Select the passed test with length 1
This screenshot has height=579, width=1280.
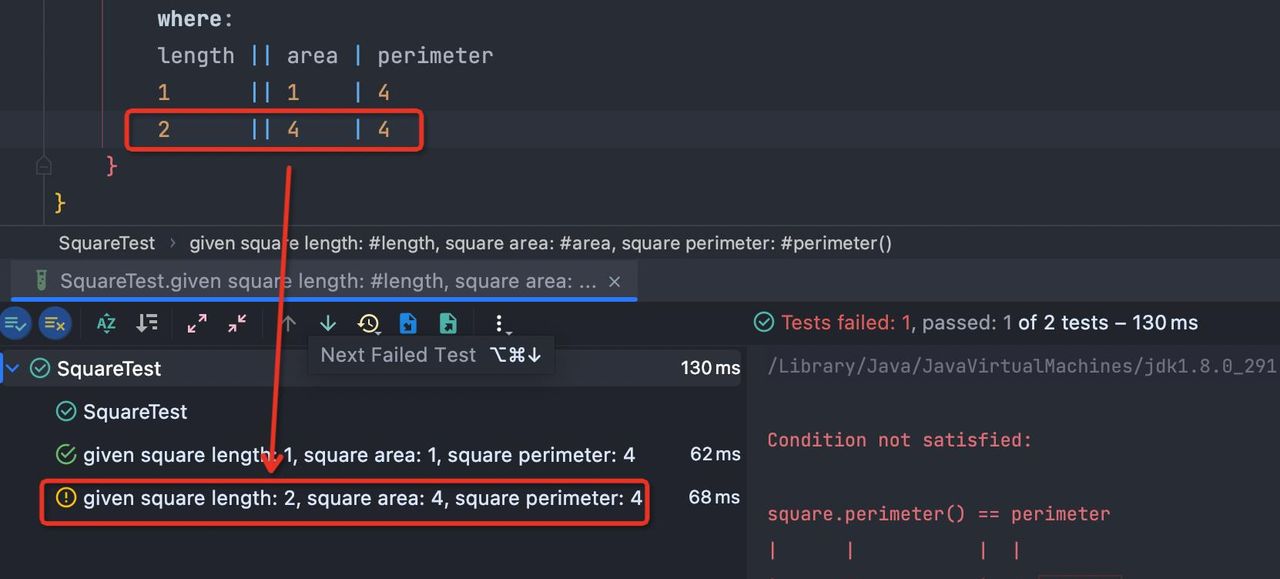tap(358, 455)
